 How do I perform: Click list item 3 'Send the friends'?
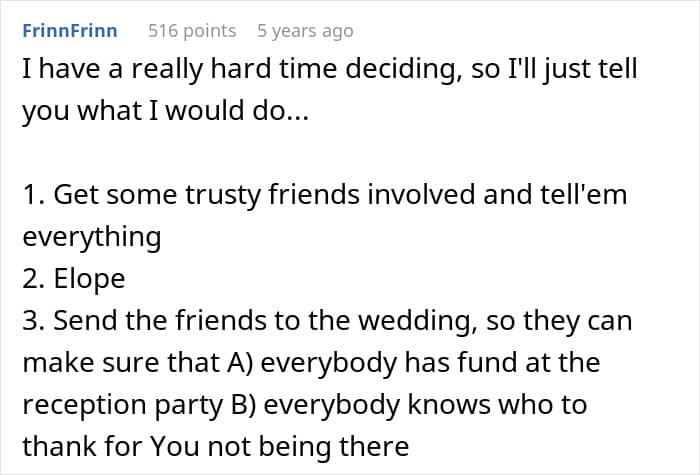[x=326, y=321]
